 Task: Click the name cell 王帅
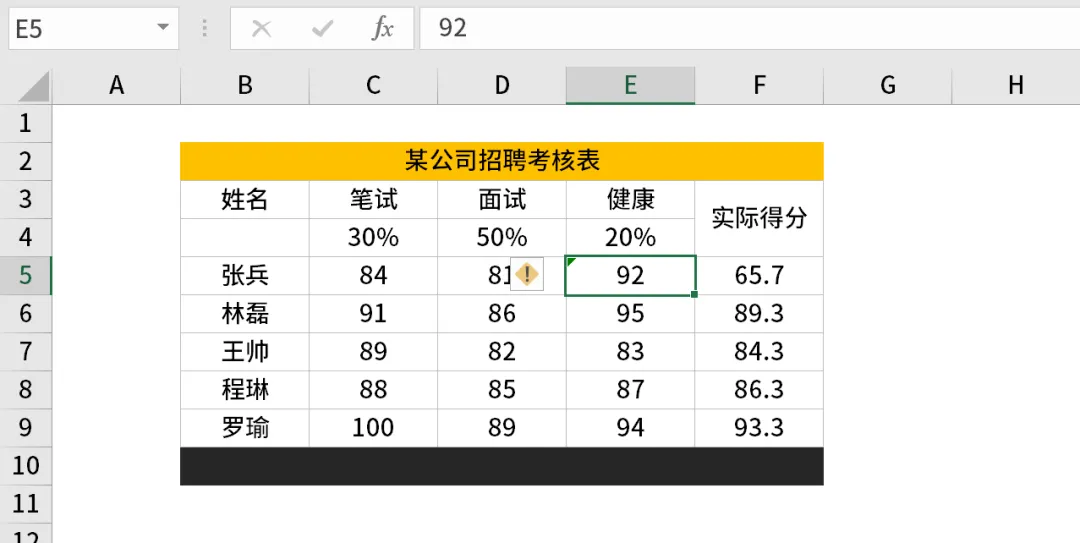245,352
